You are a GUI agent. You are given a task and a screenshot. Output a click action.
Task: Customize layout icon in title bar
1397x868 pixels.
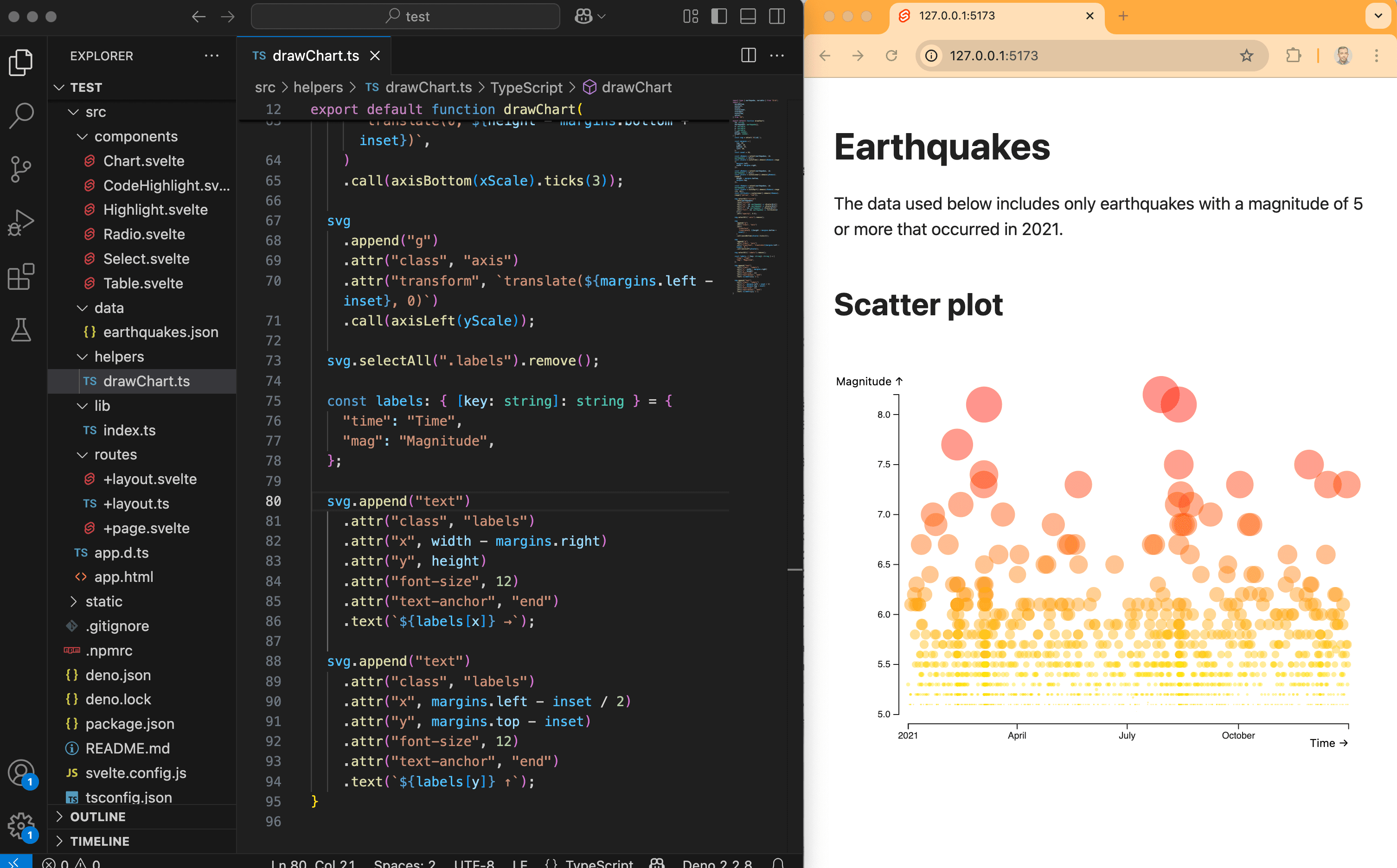click(691, 17)
